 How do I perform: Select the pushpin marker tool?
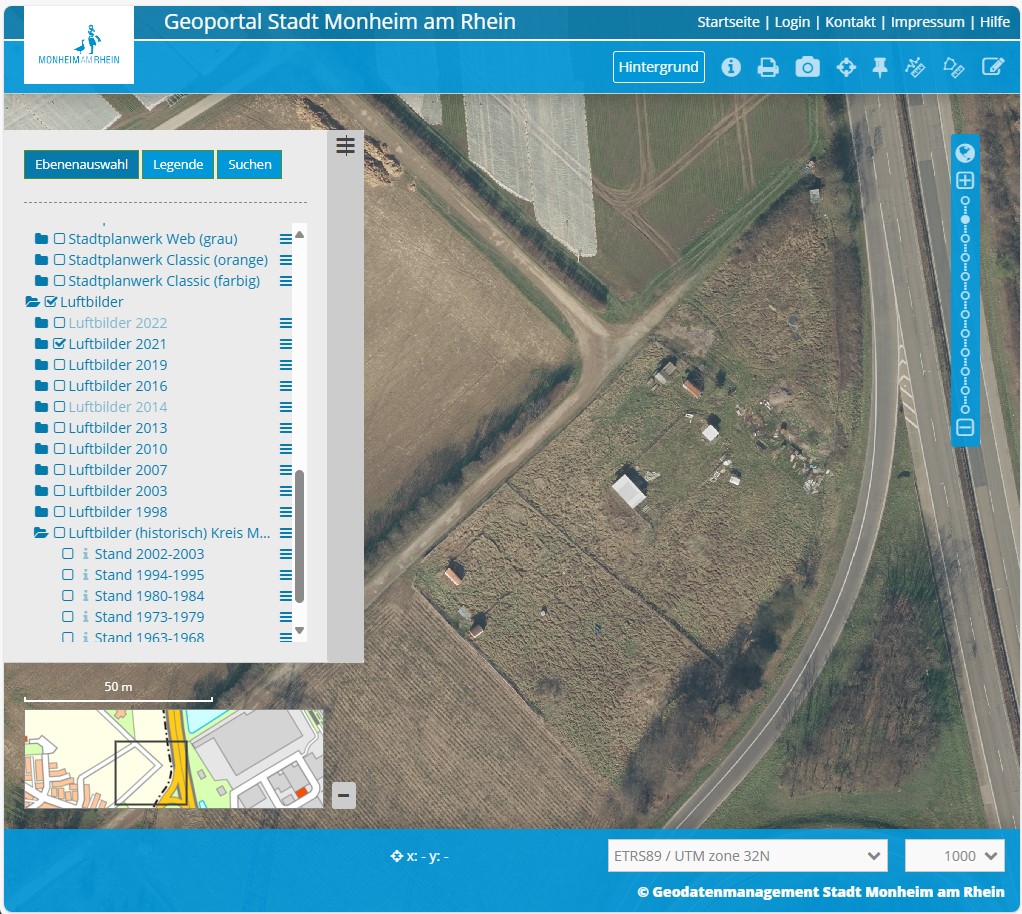click(880, 67)
